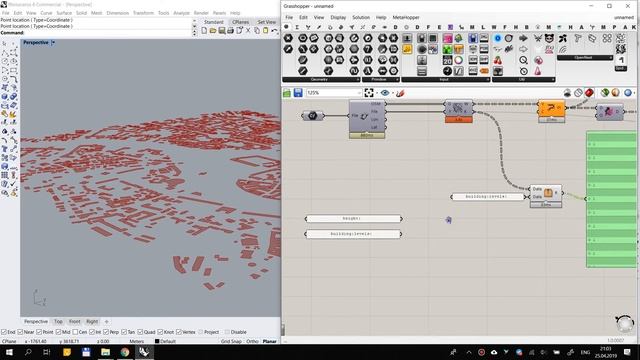Click the pink gradient component icon in Input panel
Screen dimensions: 640x360
point(447,38)
